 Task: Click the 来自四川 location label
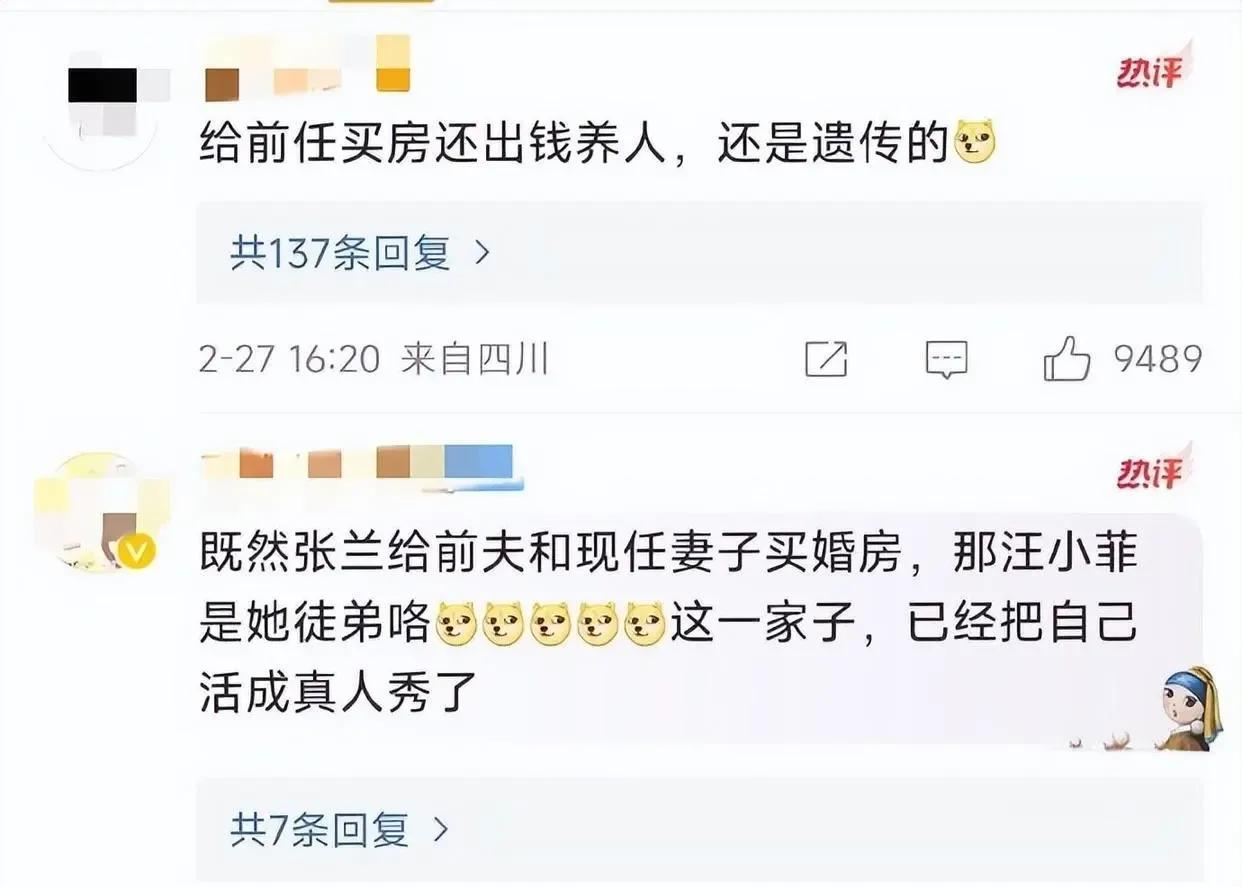tap(475, 359)
